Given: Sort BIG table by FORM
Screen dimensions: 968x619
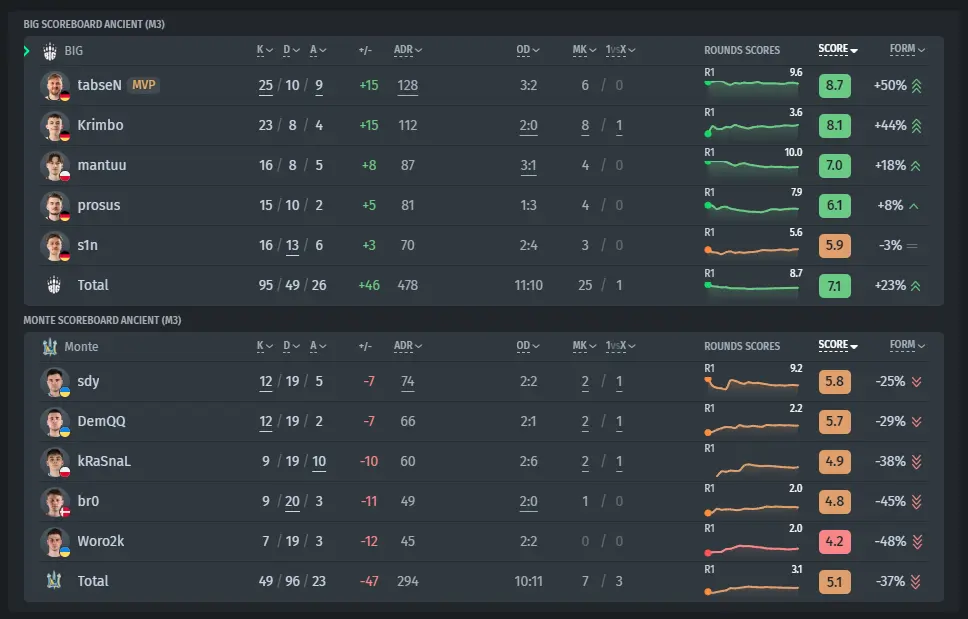Looking at the screenshot, I should coord(907,49).
